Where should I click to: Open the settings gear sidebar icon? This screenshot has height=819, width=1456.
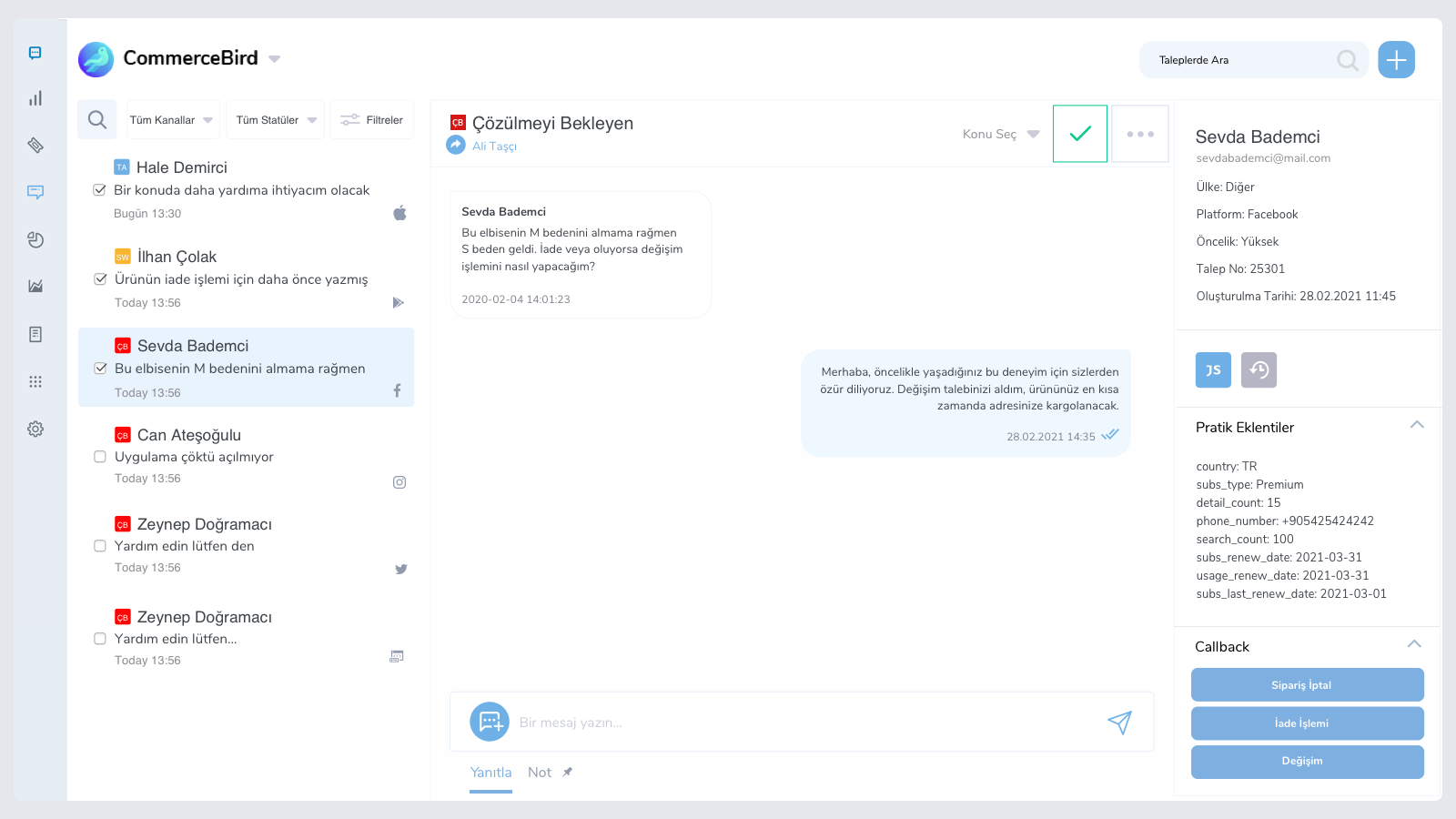pos(35,429)
